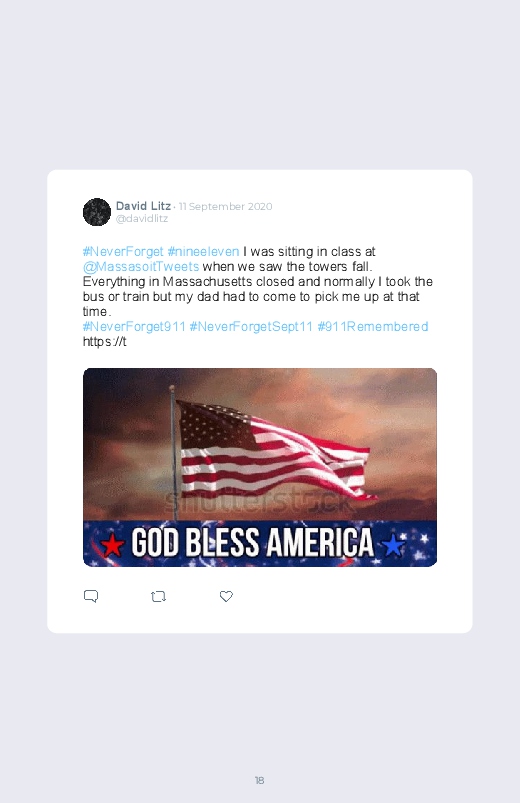Image resolution: width=520 pixels, height=803 pixels.
Task: Open the #nineeleven hashtag
Action: tap(203, 252)
